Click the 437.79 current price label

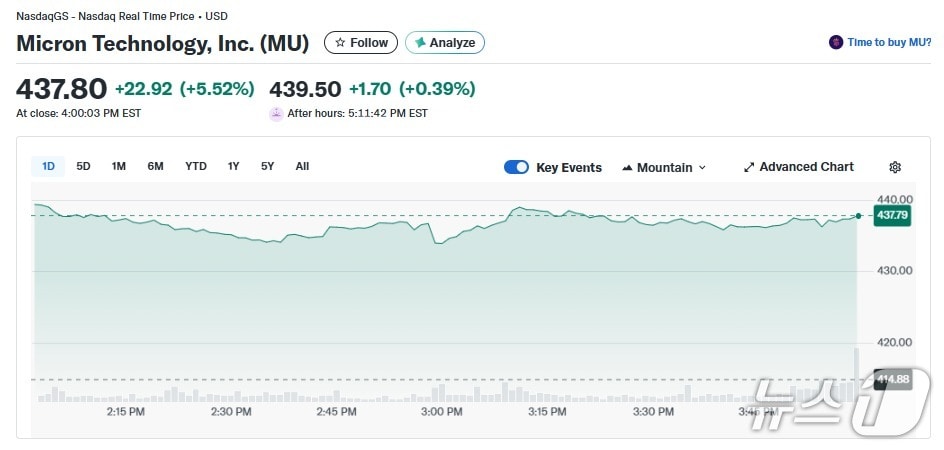click(891, 215)
